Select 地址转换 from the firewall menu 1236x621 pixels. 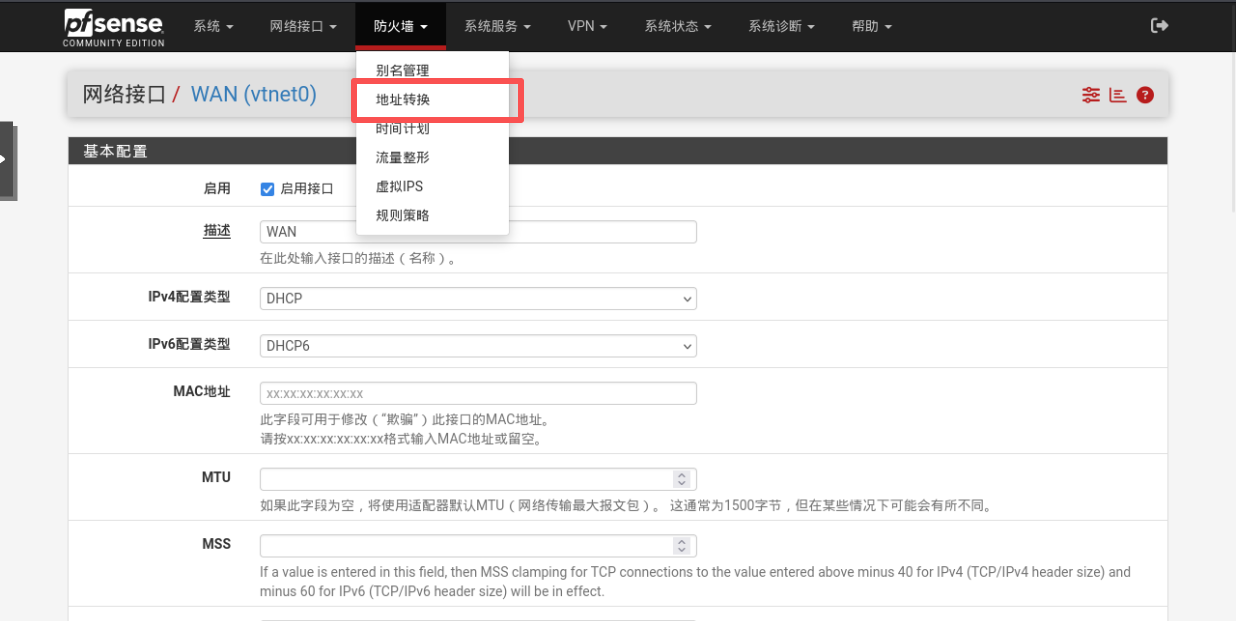tap(403, 100)
